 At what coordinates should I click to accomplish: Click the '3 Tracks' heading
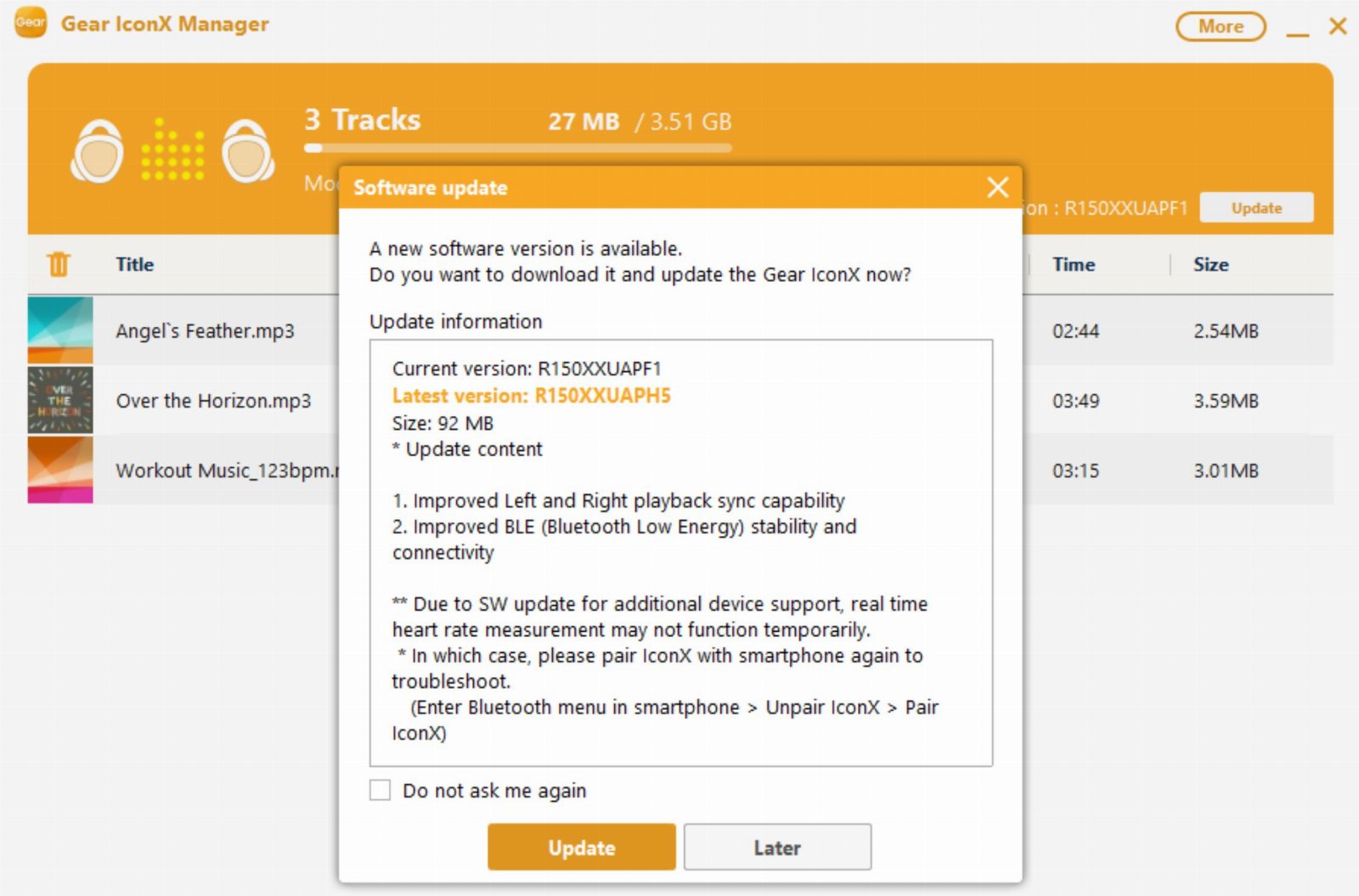coord(363,120)
